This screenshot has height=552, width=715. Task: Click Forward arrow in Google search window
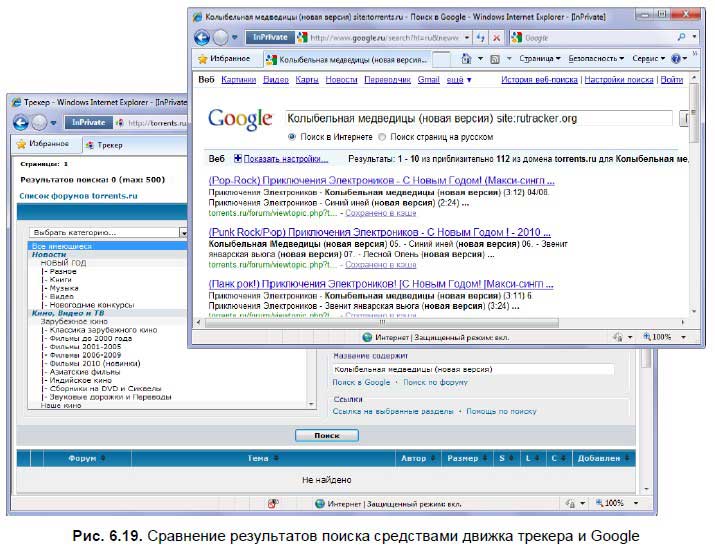point(221,37)
